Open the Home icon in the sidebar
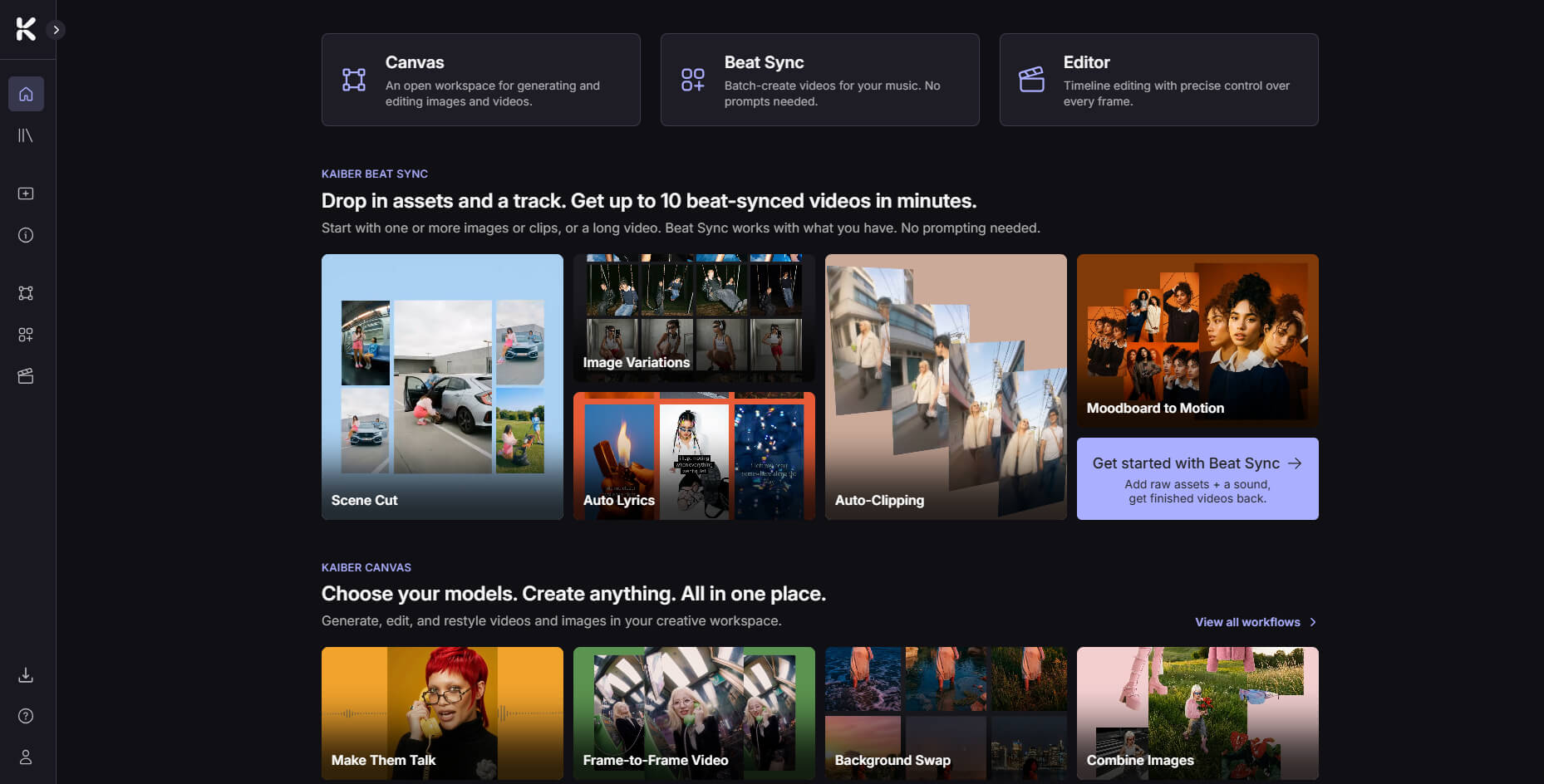This screenshot has width=1544, height=784. click(26, 94)
